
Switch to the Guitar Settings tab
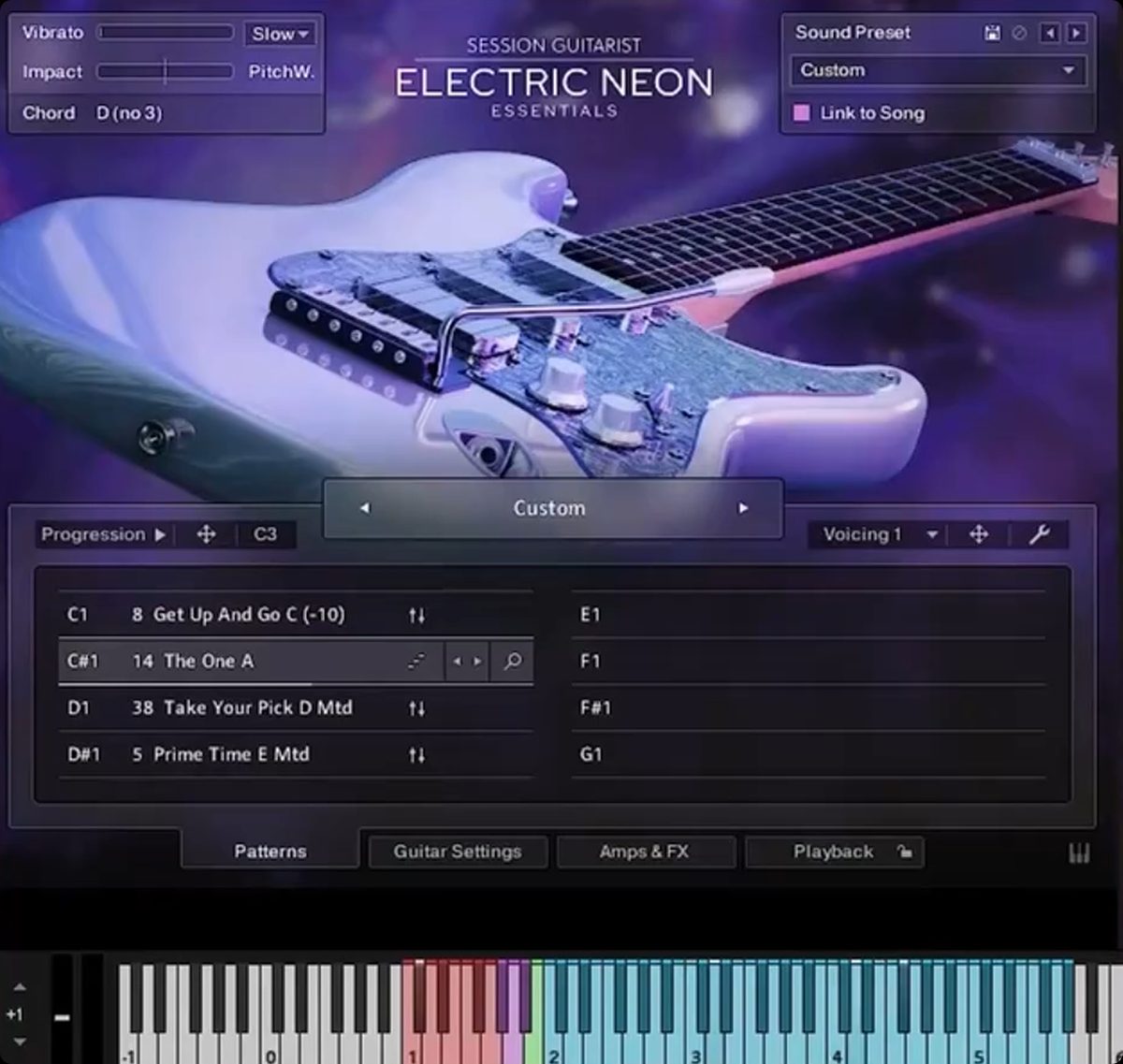[x=458, y=852]
